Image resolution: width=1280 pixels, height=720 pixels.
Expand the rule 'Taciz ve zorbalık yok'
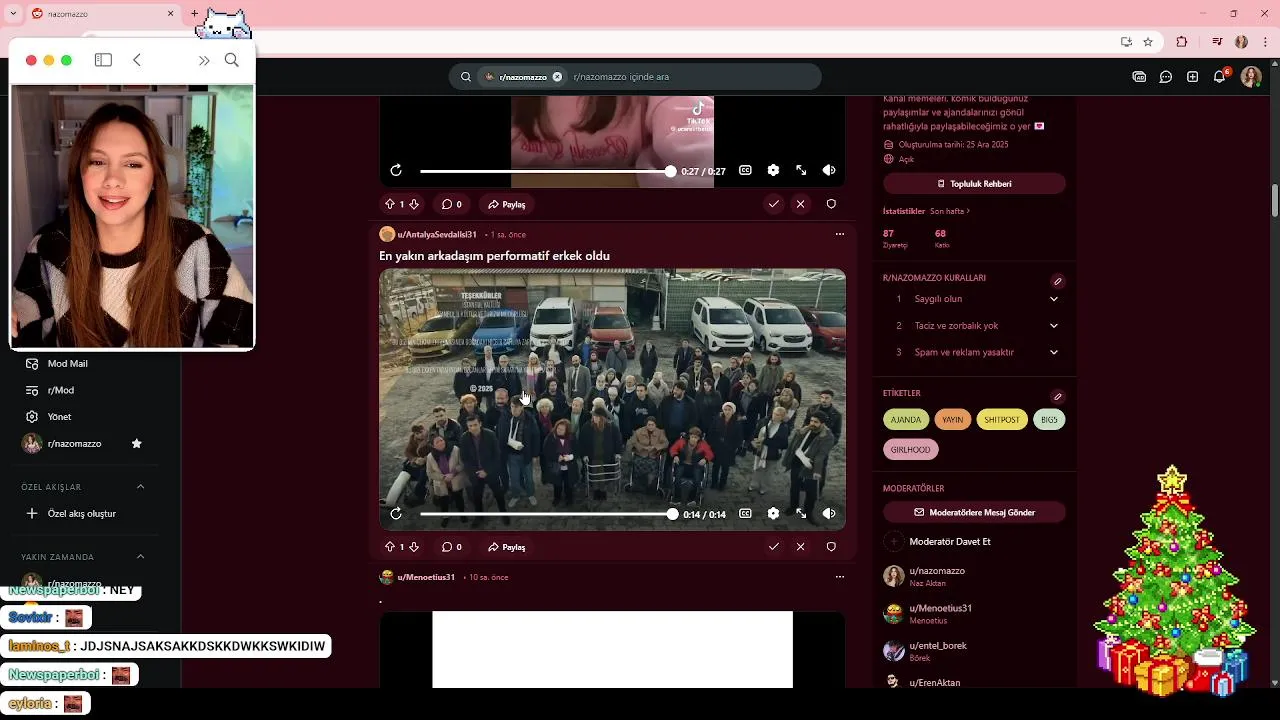tap(1054, 326)
